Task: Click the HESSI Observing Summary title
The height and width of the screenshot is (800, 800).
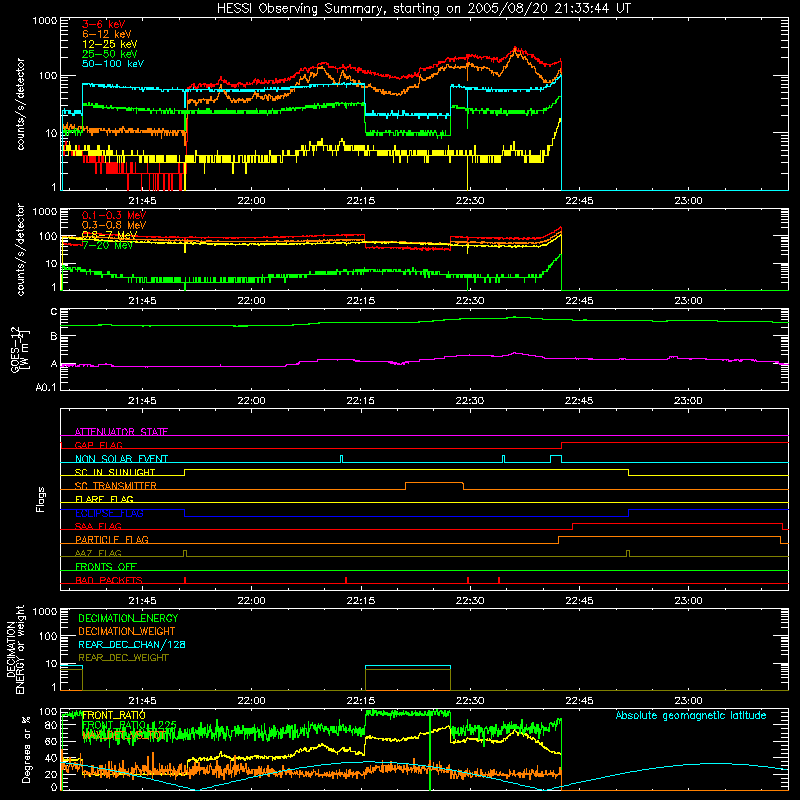Action: [424, 9]
